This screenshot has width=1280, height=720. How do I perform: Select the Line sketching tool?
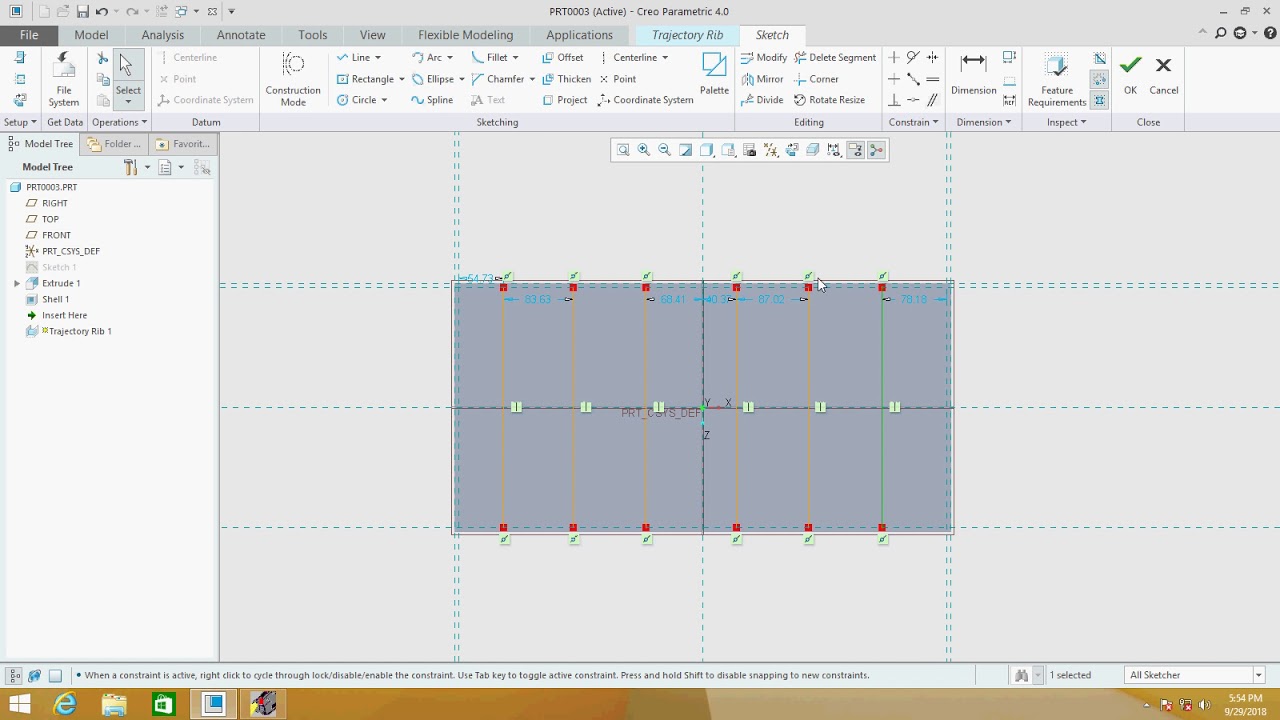(x=353, y=58)
